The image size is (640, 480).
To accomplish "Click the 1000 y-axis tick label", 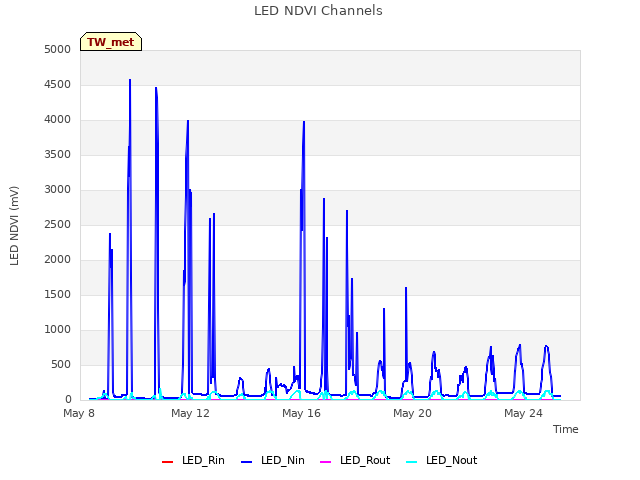I will (58, 330).
